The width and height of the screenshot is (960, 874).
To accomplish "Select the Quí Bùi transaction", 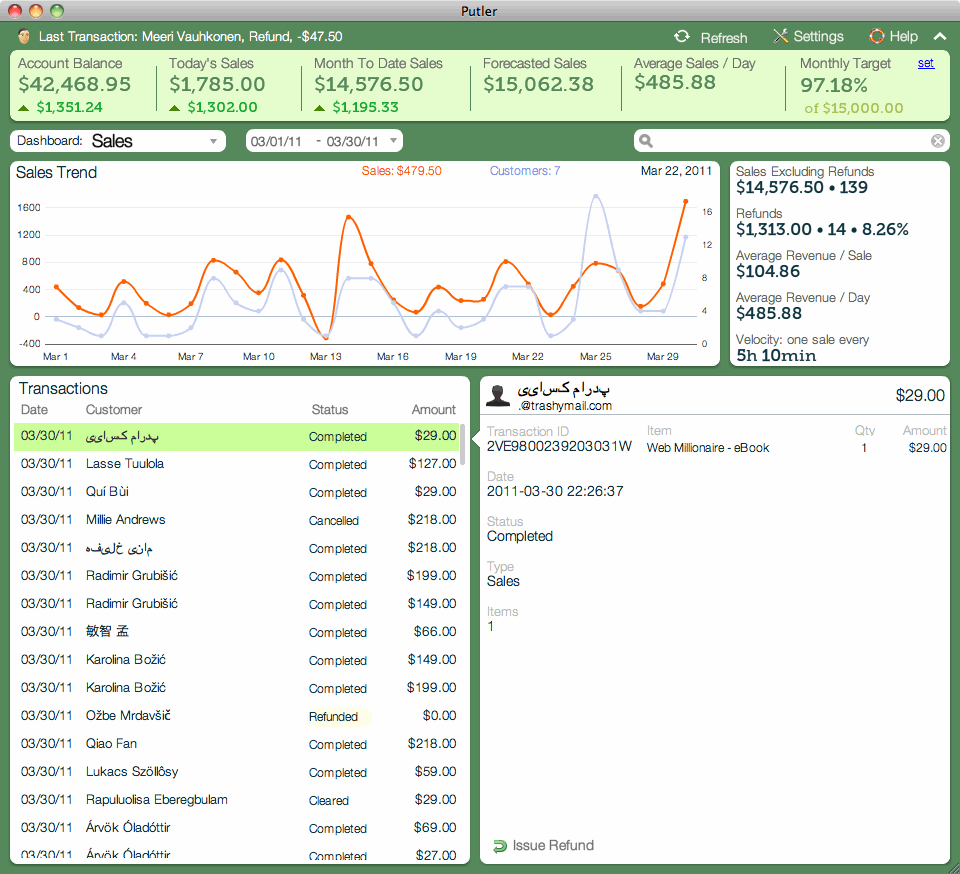I will point(236,492).
